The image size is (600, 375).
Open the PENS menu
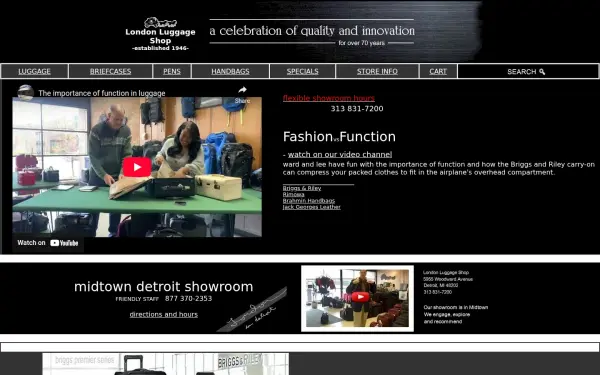[172, 71]
